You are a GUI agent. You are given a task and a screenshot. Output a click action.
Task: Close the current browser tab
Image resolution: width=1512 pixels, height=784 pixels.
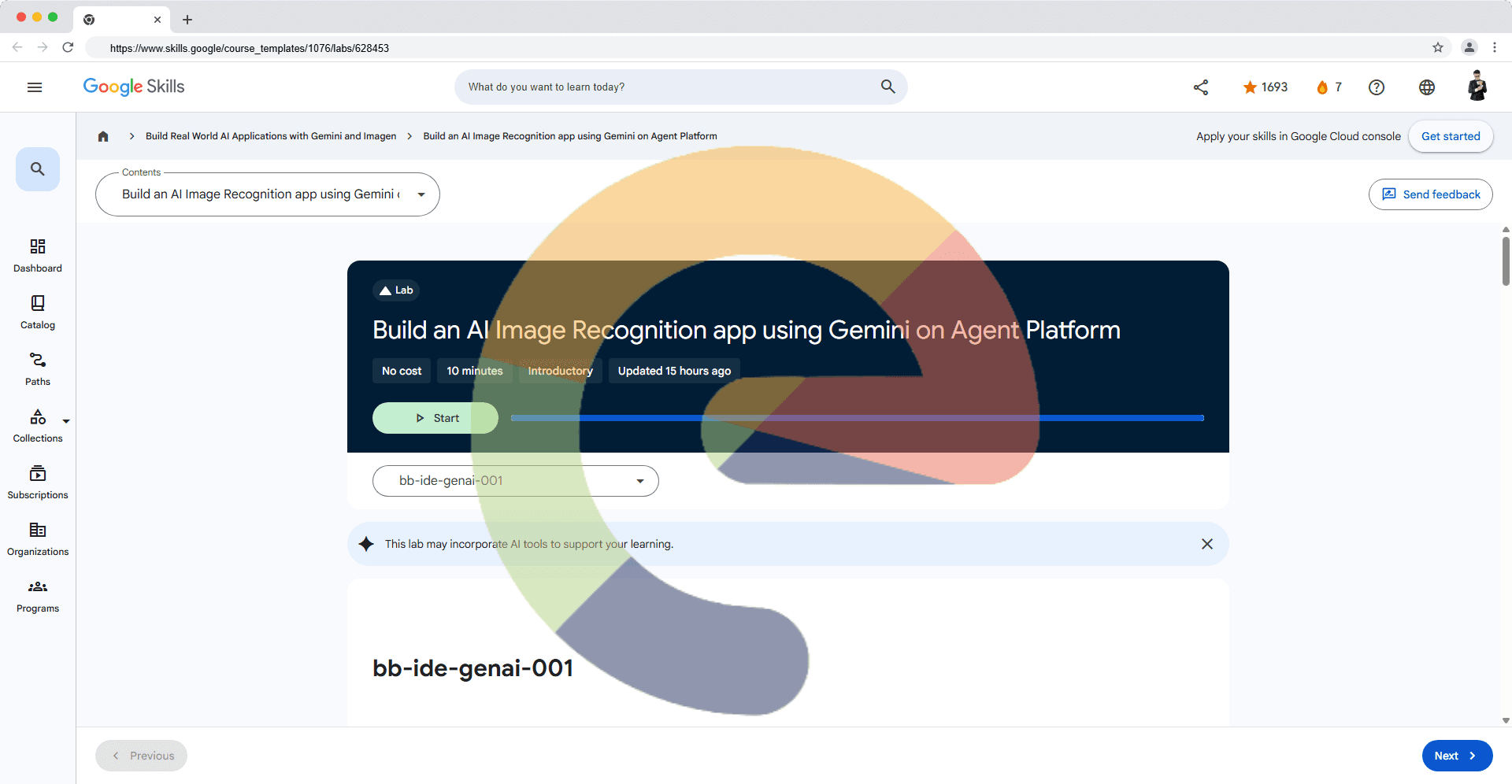pos(157,20)
